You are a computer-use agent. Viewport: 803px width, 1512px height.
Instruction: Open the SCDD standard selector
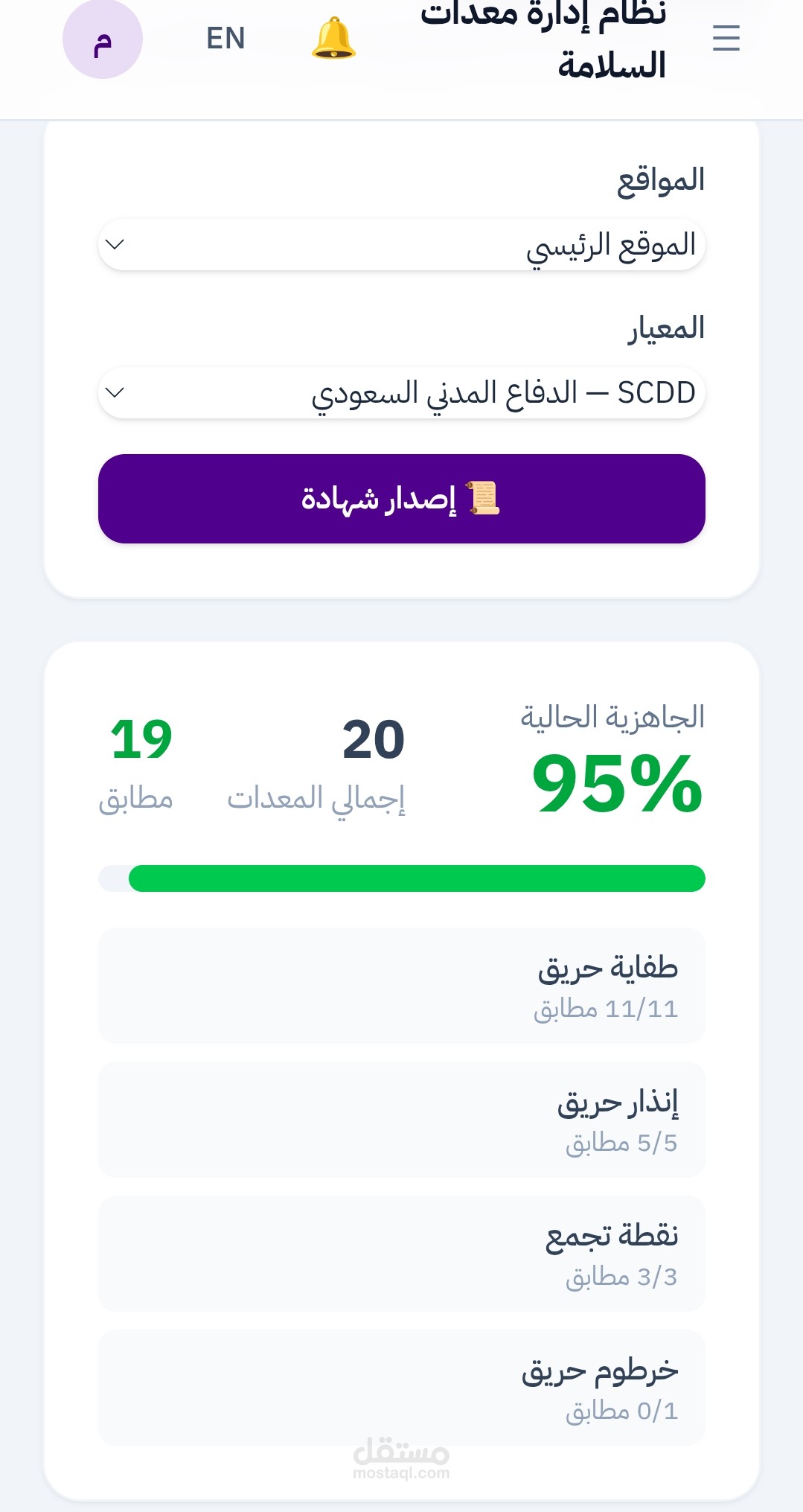(402, 392)
